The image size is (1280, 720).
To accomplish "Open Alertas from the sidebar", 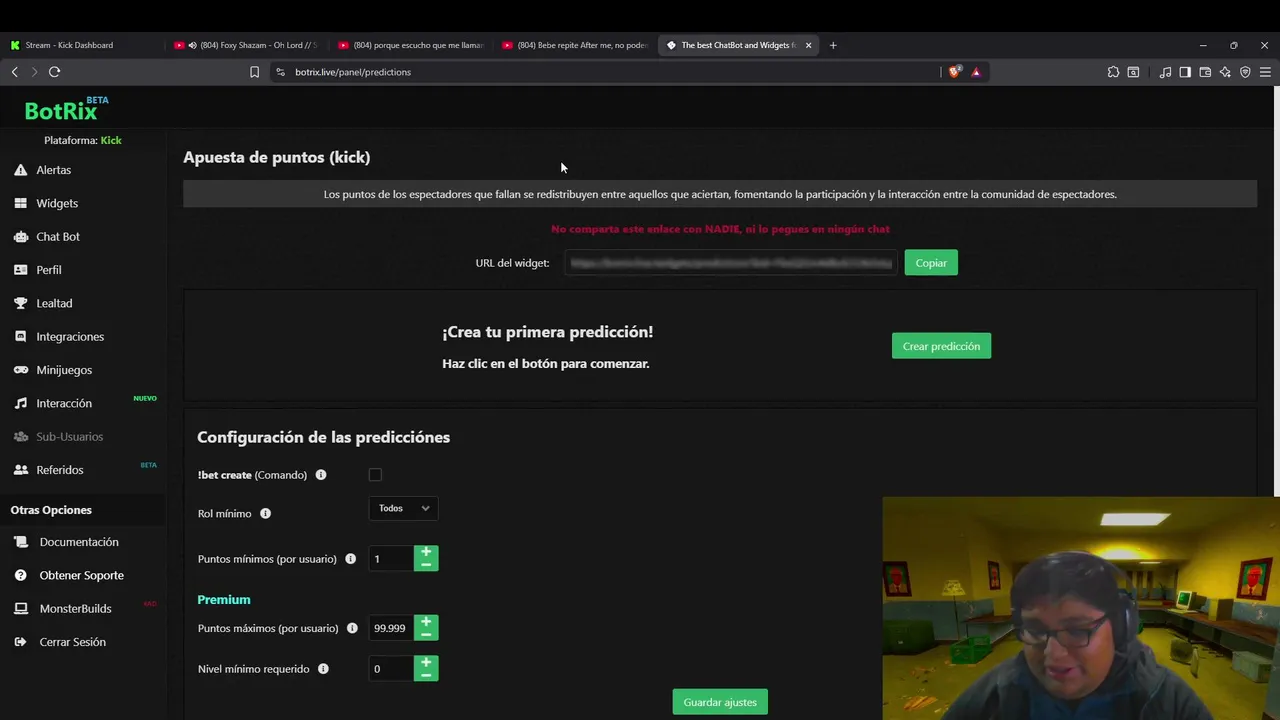I will 53,170.
